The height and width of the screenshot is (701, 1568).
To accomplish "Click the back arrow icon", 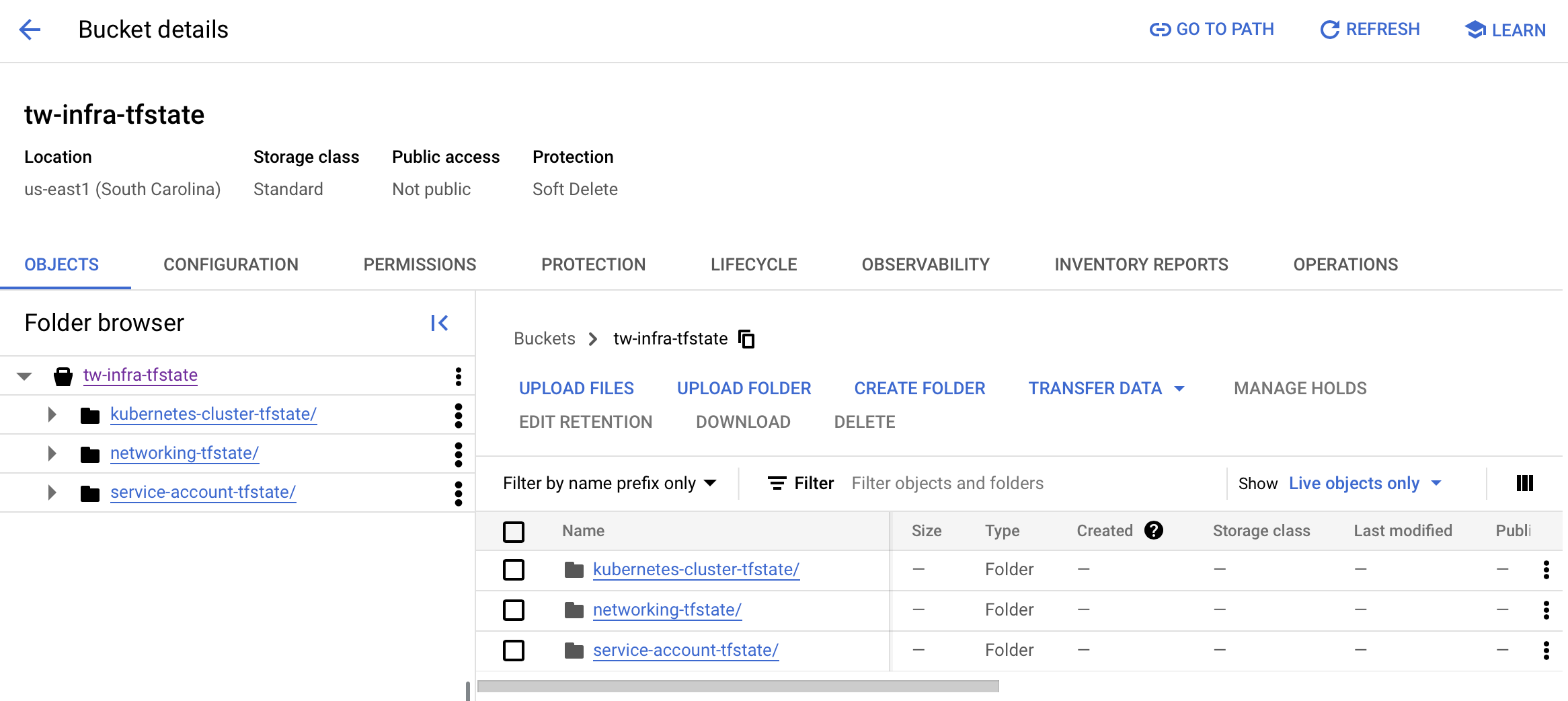I will point(30,30).
